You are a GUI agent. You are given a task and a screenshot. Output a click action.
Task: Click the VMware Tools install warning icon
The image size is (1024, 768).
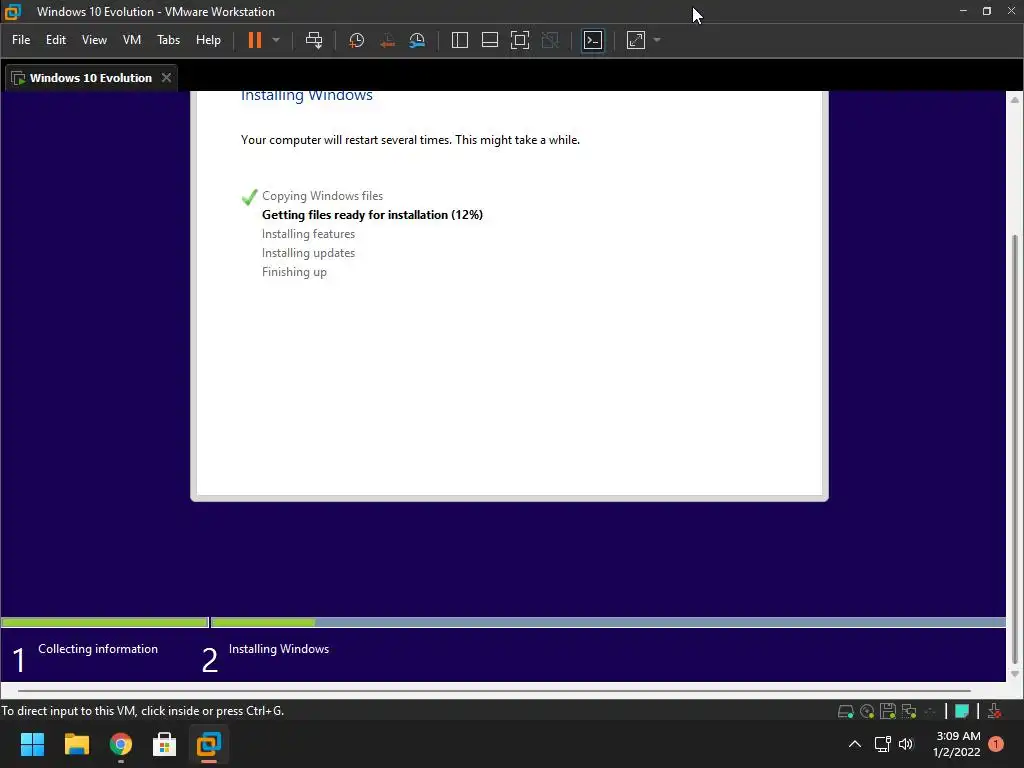tap(995, 711)
